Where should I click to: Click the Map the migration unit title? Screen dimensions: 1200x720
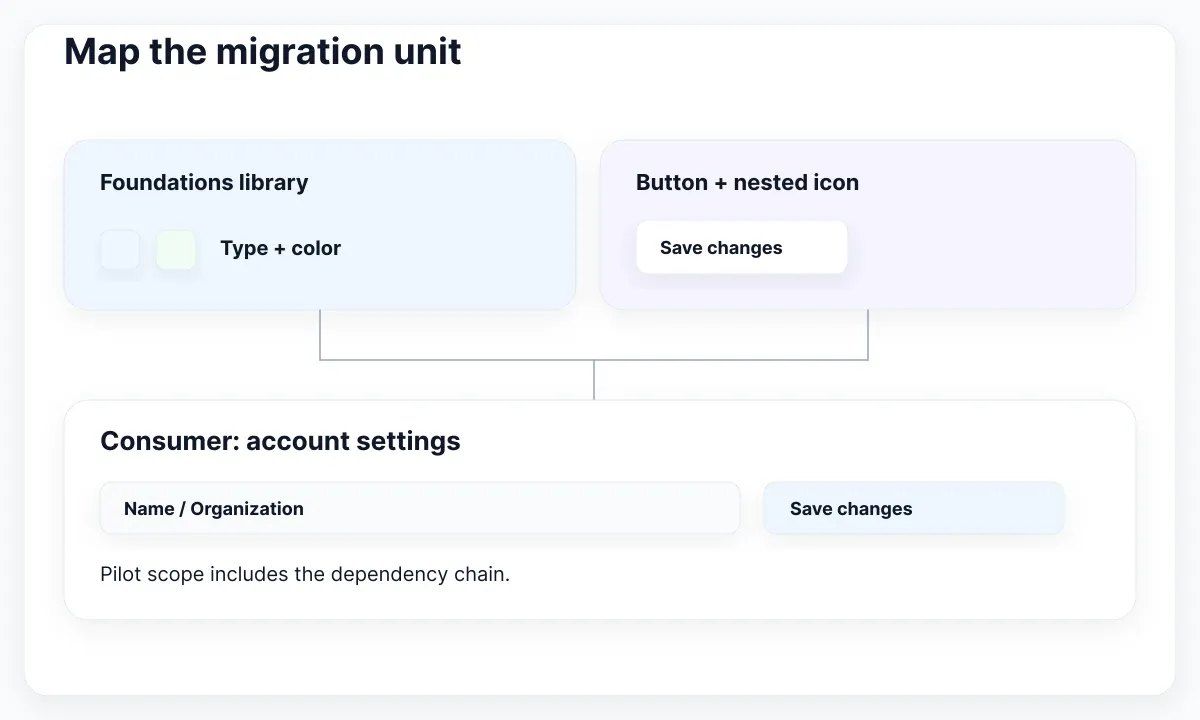263,51
